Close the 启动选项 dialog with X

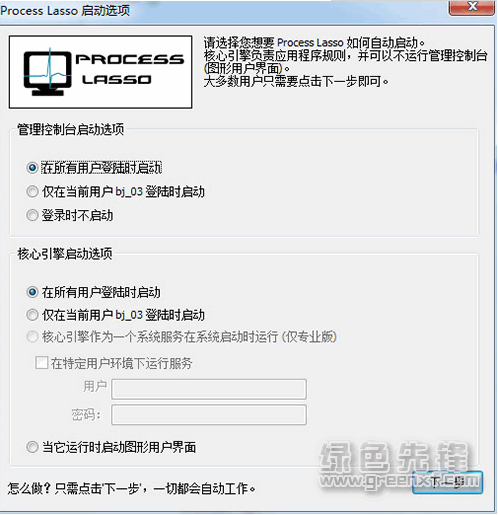click(471, 7)
